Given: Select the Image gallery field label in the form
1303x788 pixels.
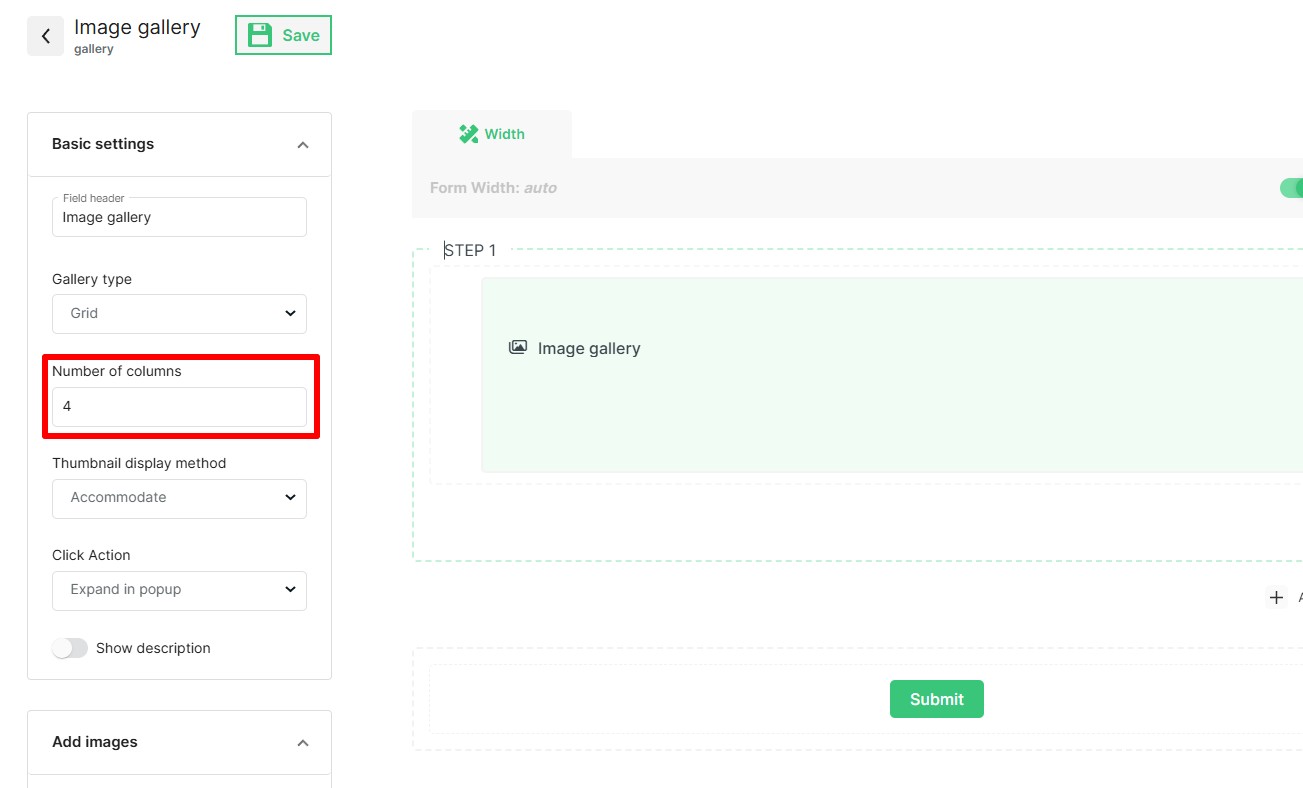Looking at the screenshot, I should coord(588,348).
